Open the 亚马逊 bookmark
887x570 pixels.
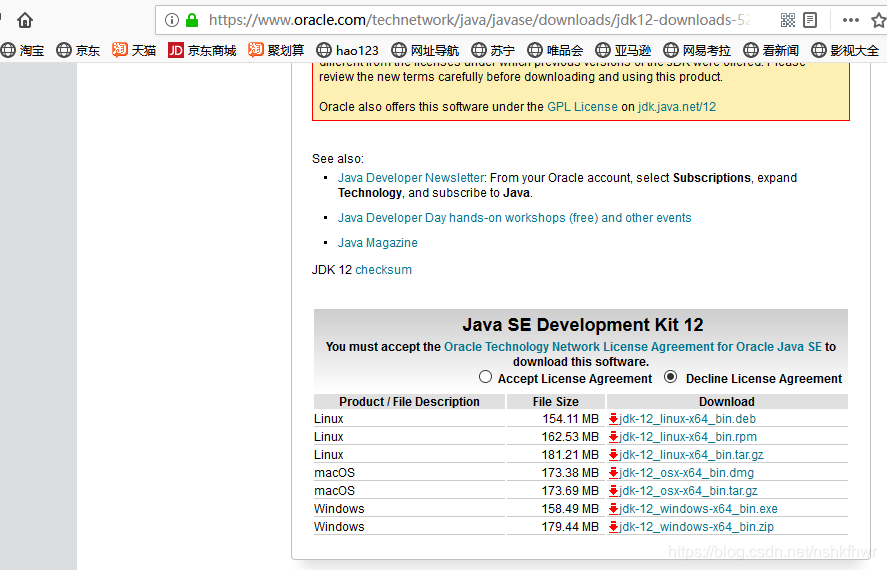tap(623, 50)
